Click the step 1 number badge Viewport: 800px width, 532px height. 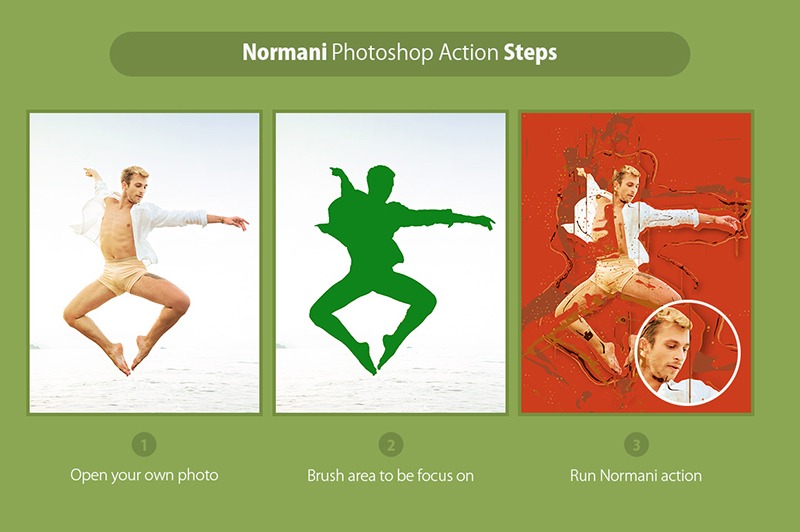coord(144,445)
